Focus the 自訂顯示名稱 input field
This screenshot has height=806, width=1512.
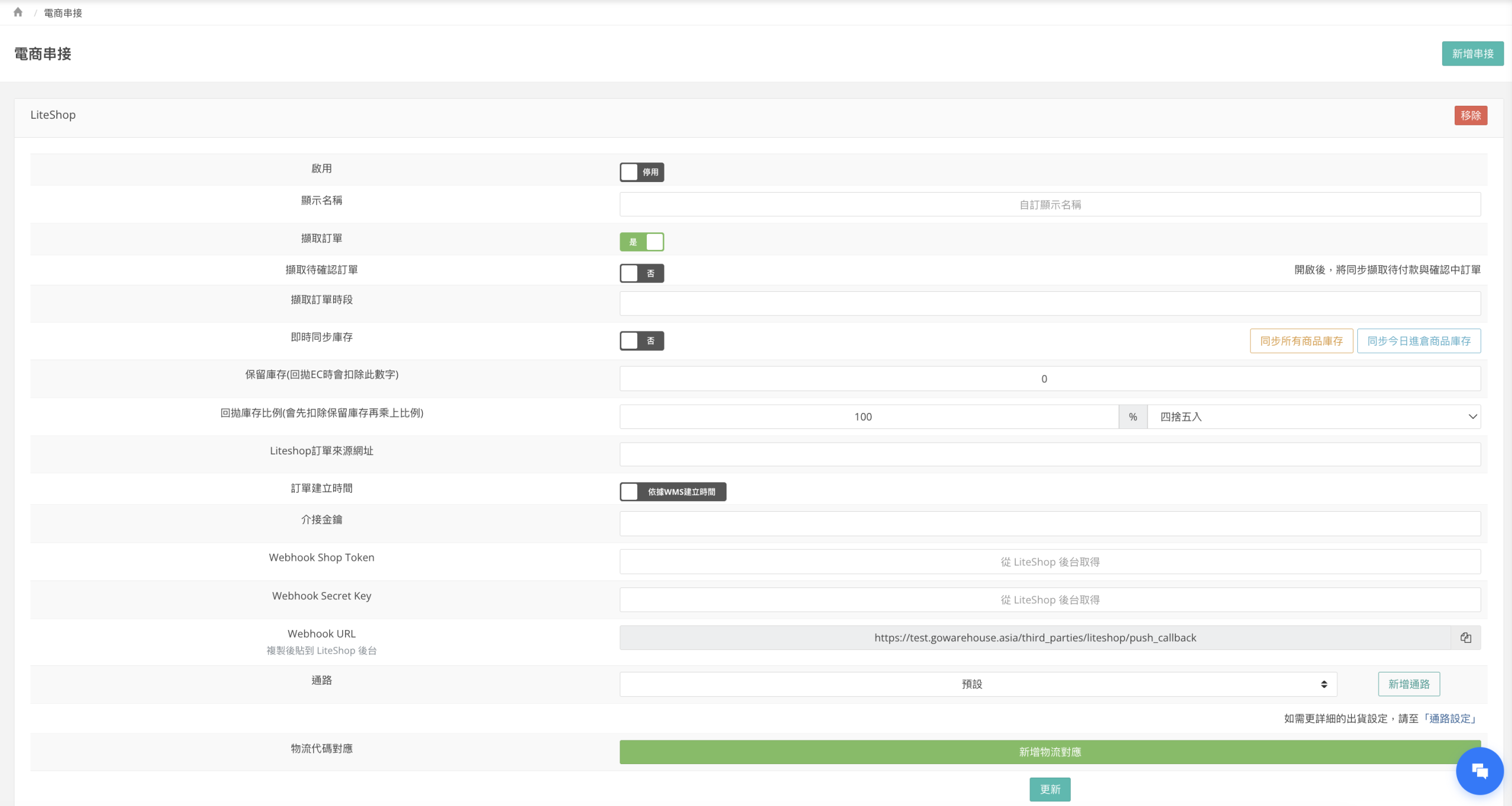click(x=1049, y=204)
